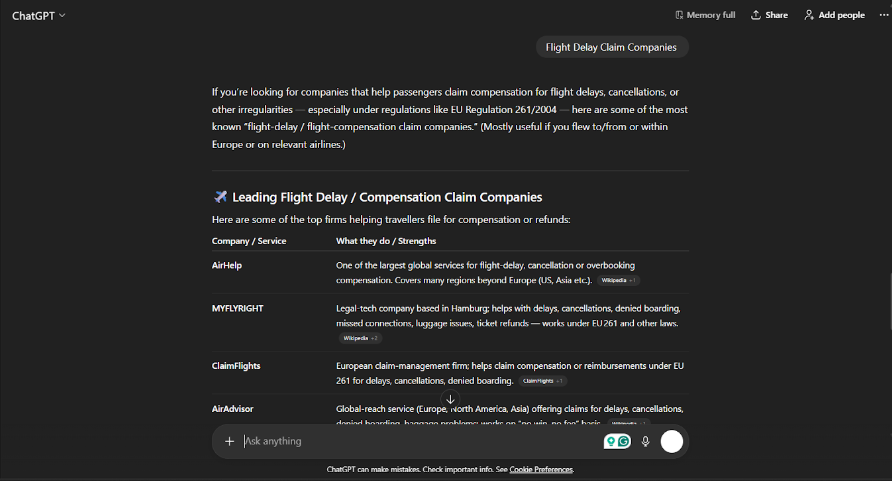Click the round white voice mode button
This screenshot has height=481, width=892.
[x=672, y=441]
